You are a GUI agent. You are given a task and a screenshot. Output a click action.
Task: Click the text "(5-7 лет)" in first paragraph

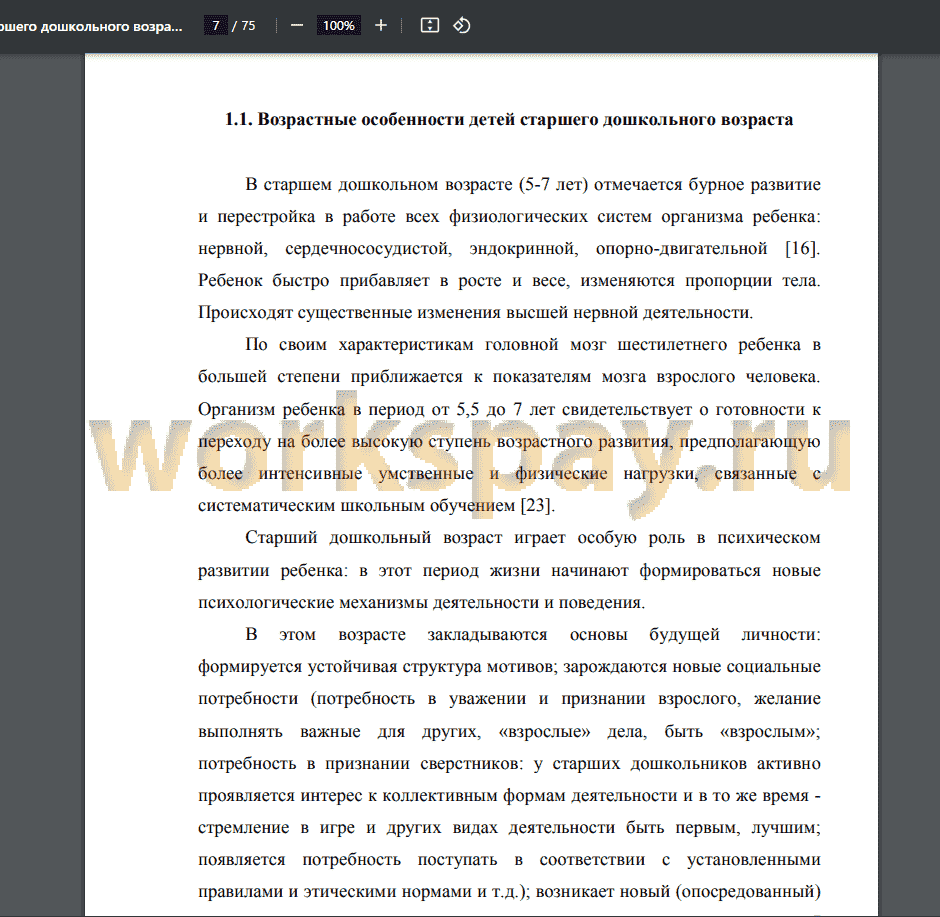click(x=553, y=184)
